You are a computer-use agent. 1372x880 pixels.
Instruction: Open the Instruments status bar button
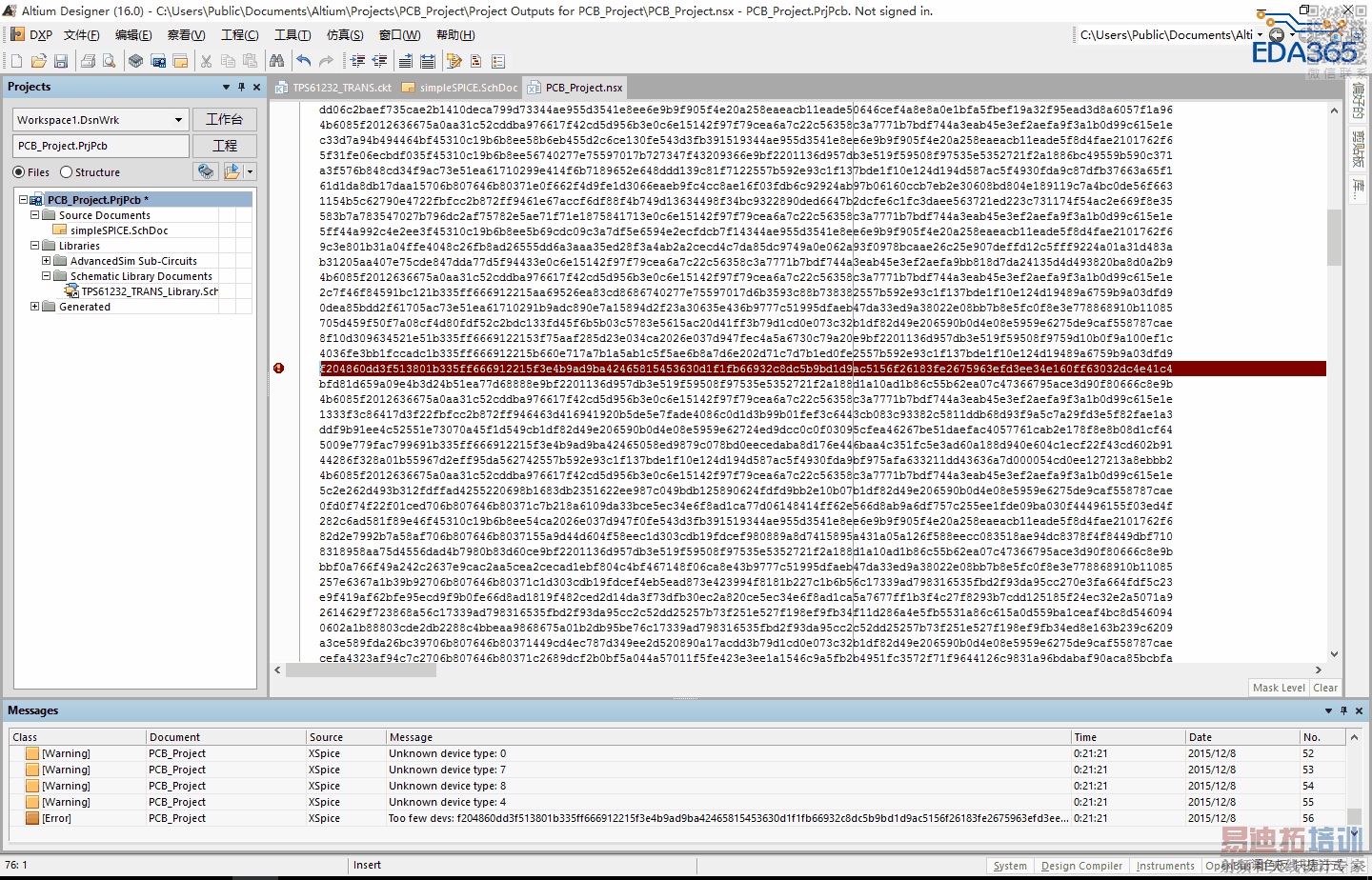1165,866
